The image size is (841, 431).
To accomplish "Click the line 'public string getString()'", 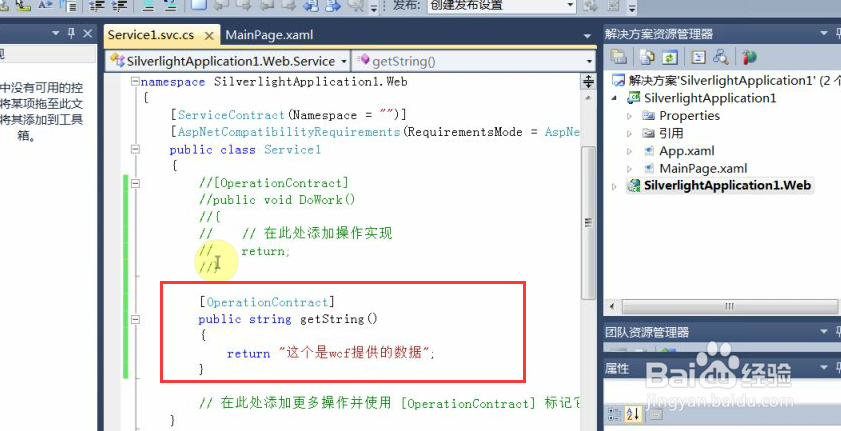I will [288, 319].
